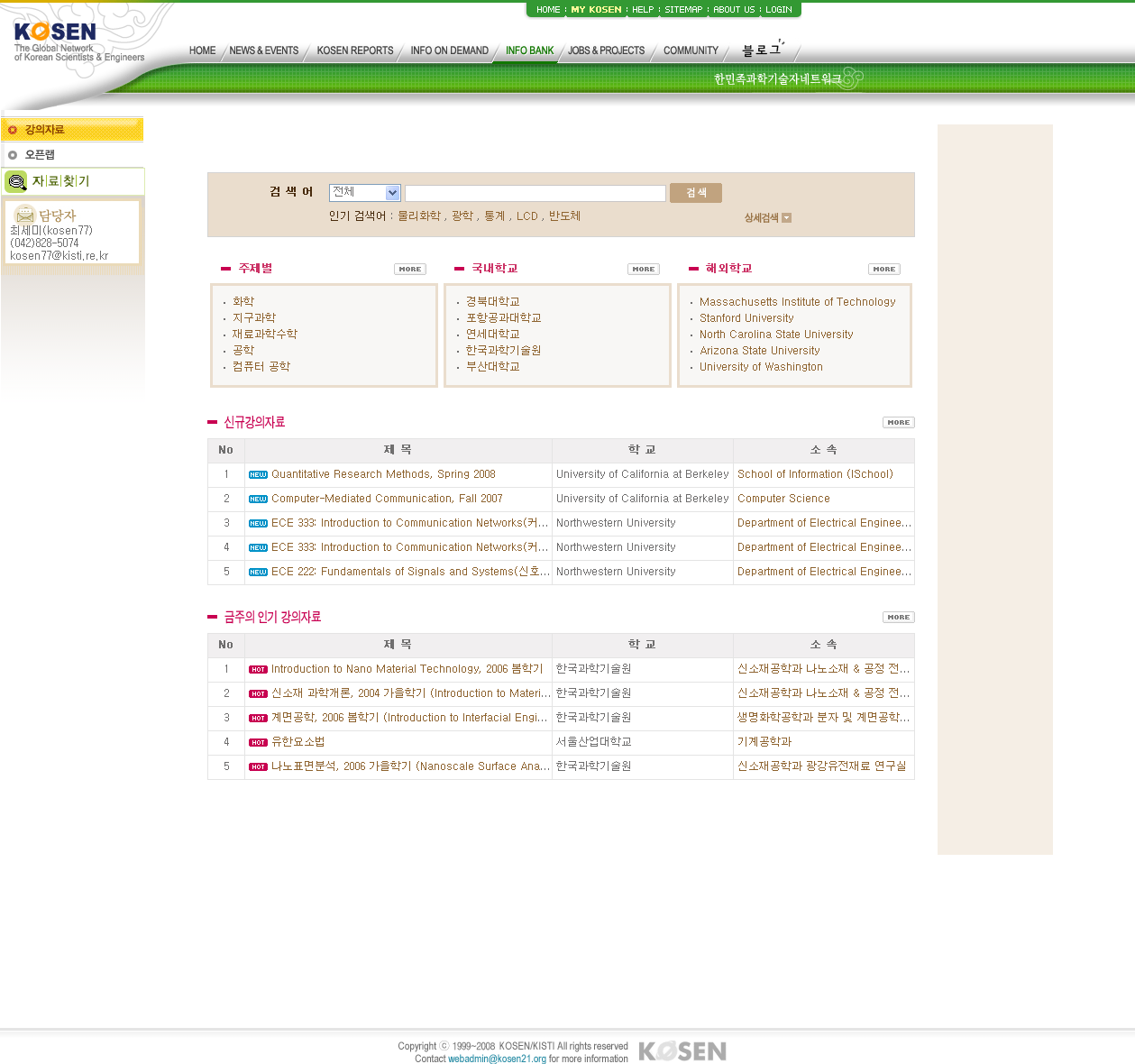Click the footer KOSEN logo
The height and width of the screenshot is (1064, 1135).
coord(682,1051)
